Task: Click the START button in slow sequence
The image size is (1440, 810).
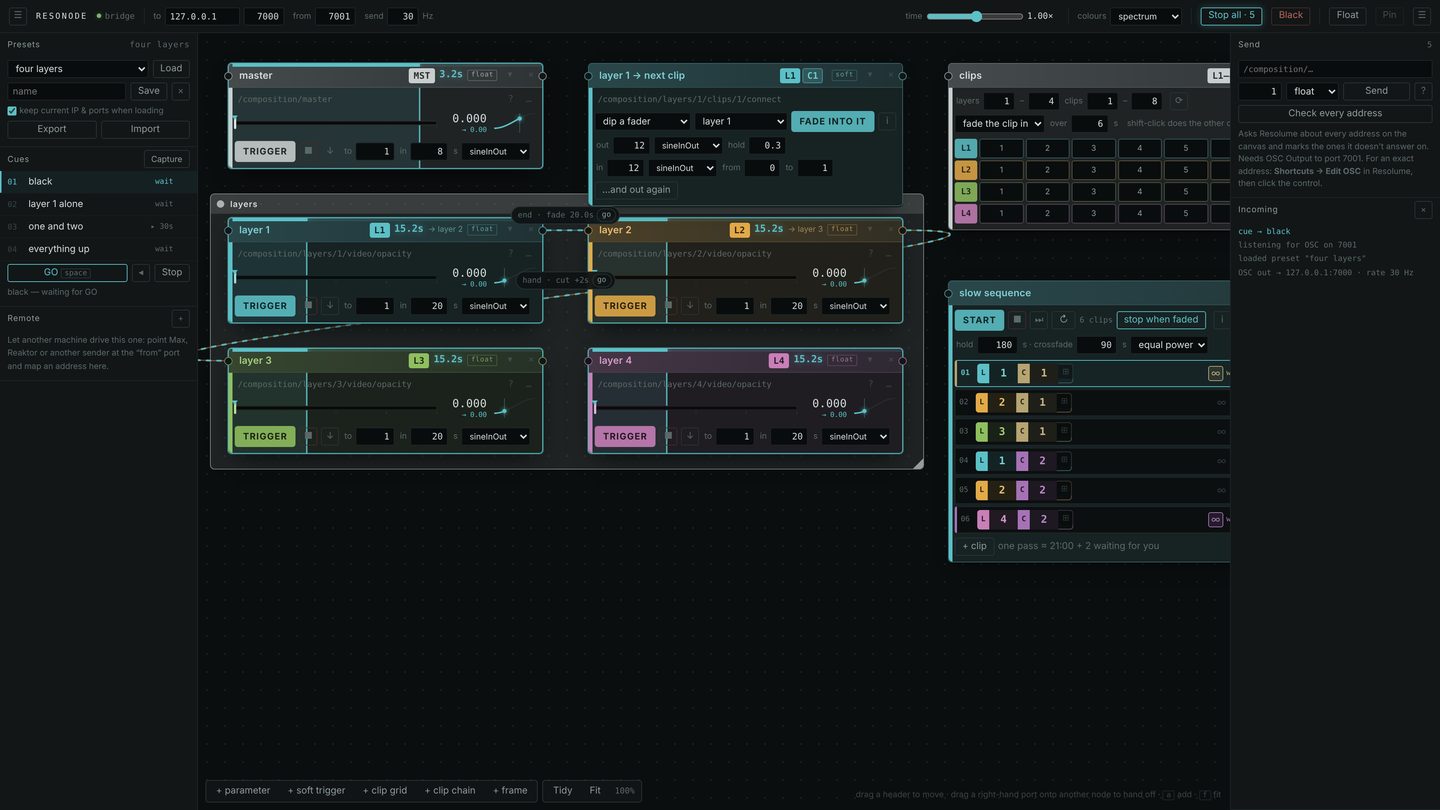Action: point(979,320)
